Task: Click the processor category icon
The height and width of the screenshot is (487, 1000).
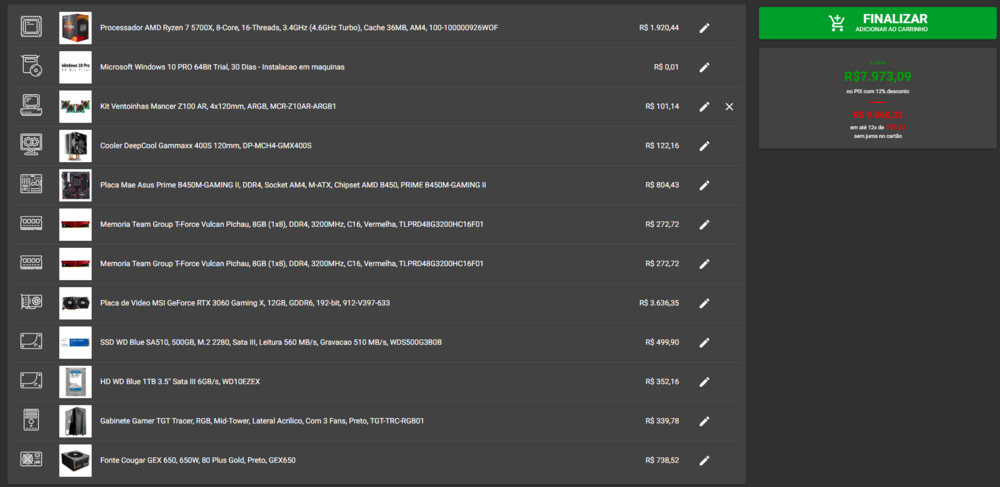Action: click(x=31, y=28)
